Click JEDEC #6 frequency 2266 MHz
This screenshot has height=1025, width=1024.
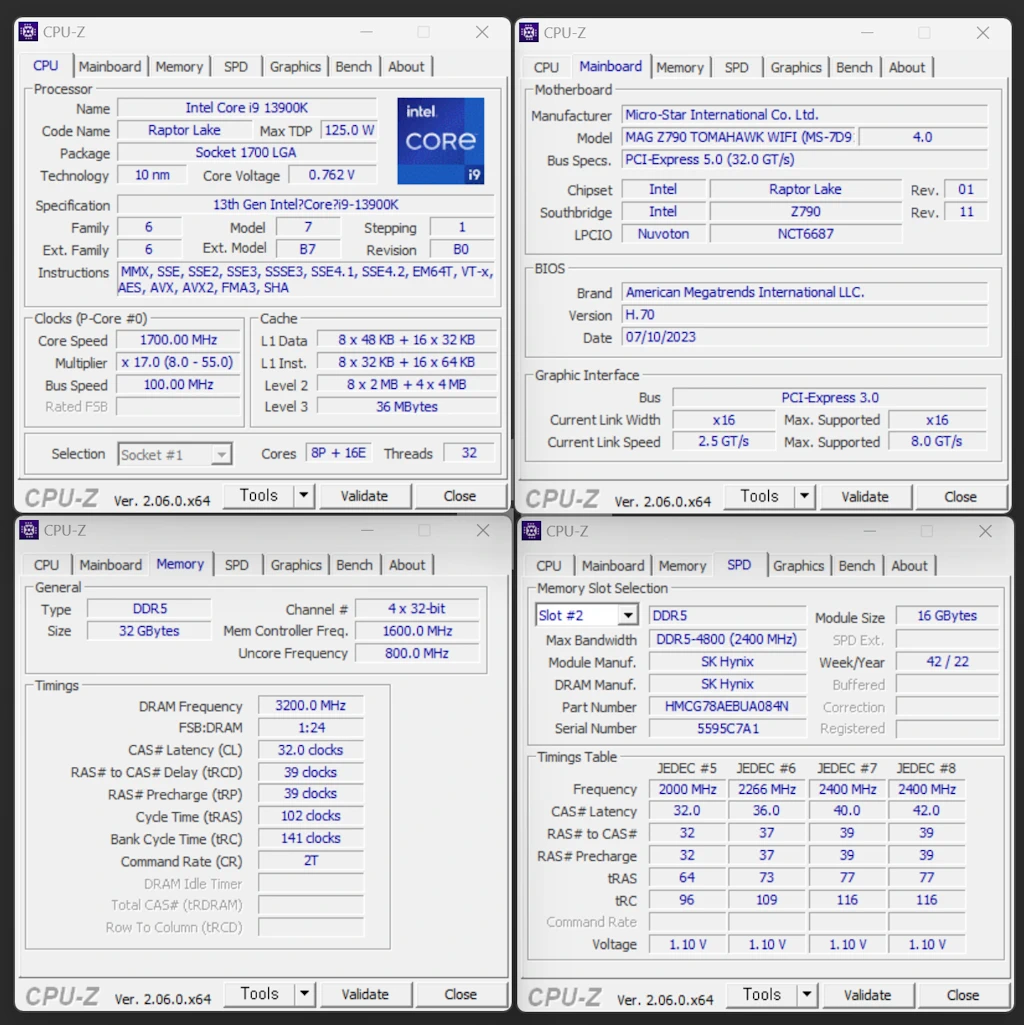tap(766, 790)
